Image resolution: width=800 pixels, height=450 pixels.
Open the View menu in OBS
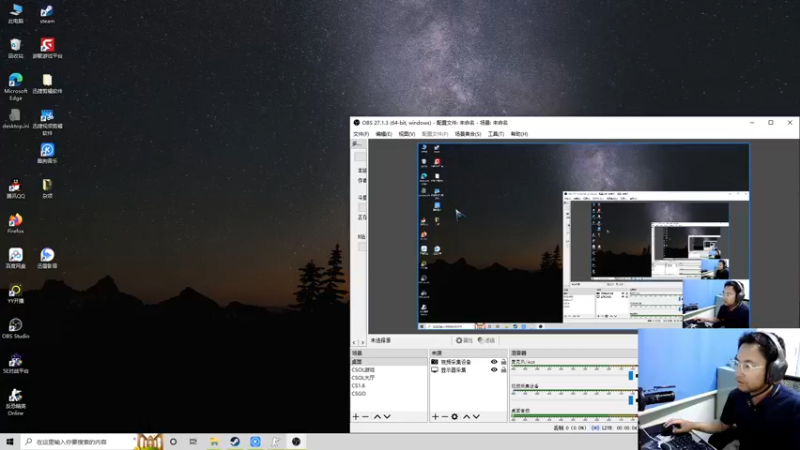pos(407,134)
